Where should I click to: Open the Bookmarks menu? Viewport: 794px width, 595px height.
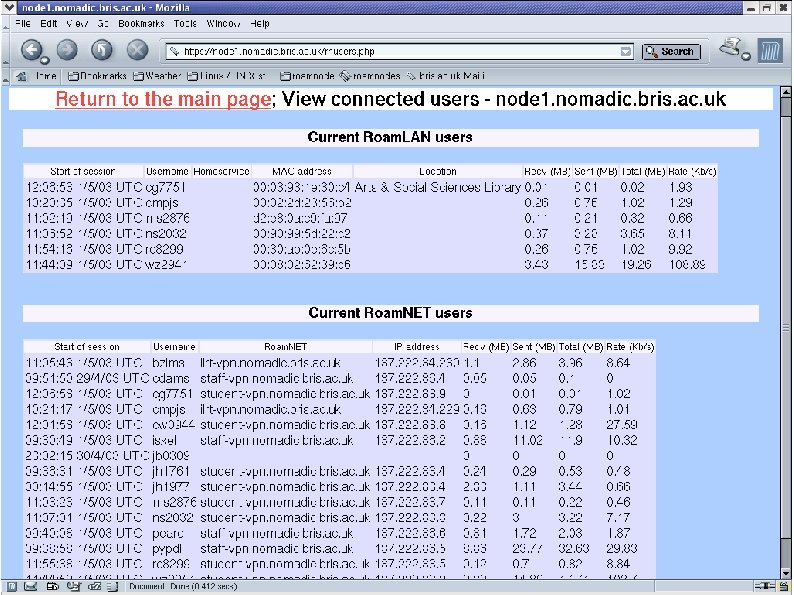pyautogui.click(x=141, y=23)
